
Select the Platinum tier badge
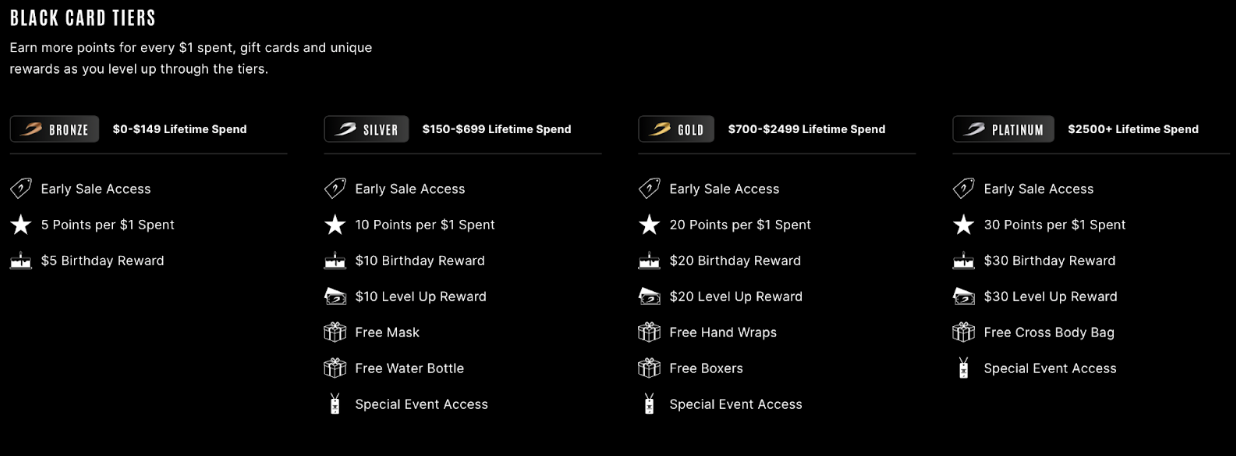pos(1003,129)
